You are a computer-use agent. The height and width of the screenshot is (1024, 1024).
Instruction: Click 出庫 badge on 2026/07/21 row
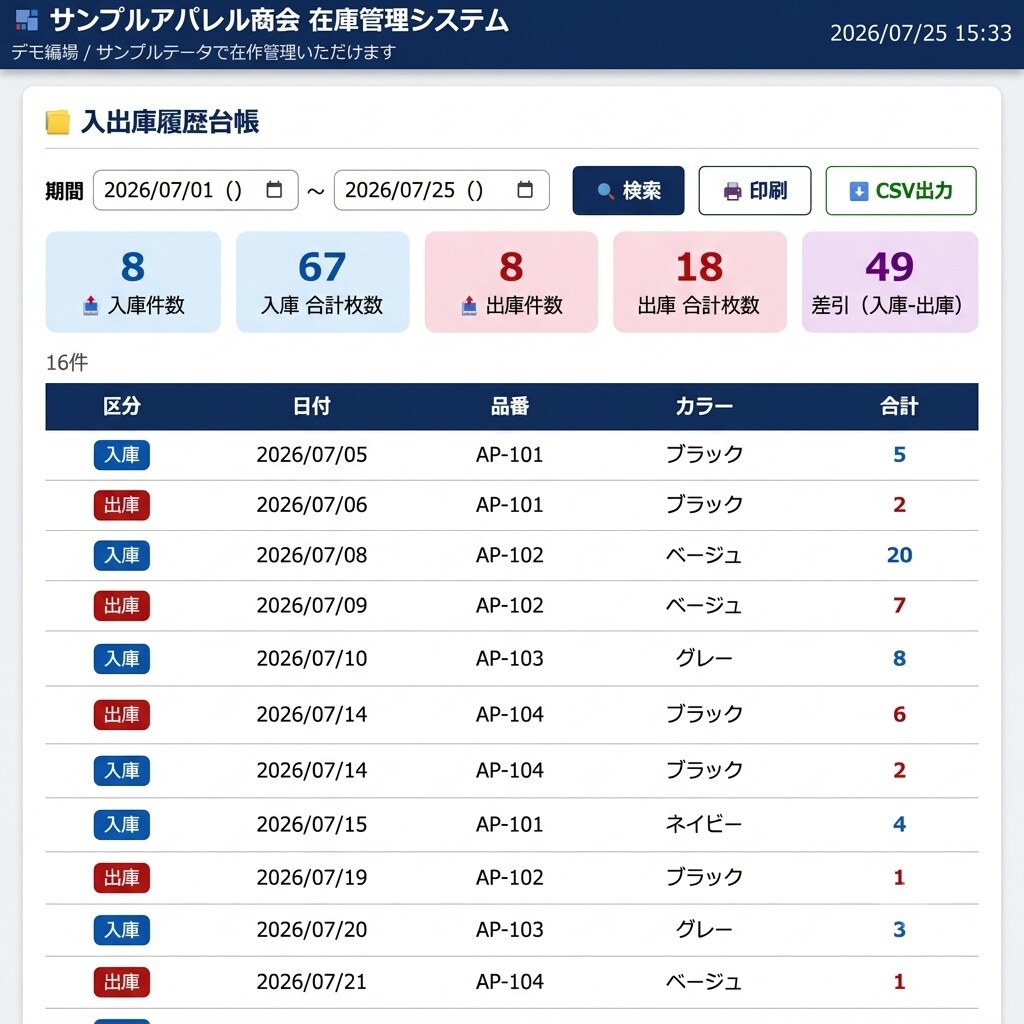122,982
